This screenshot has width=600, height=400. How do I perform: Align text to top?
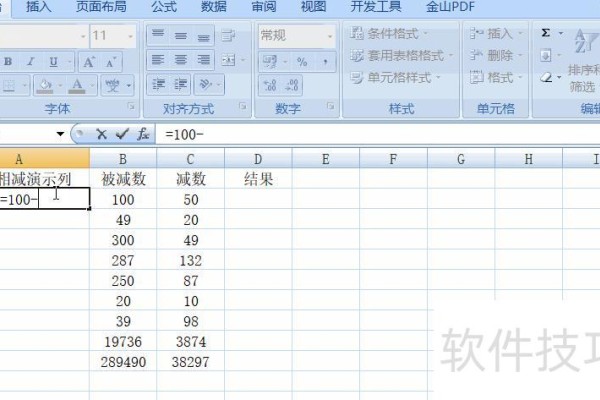pos(158,36)
